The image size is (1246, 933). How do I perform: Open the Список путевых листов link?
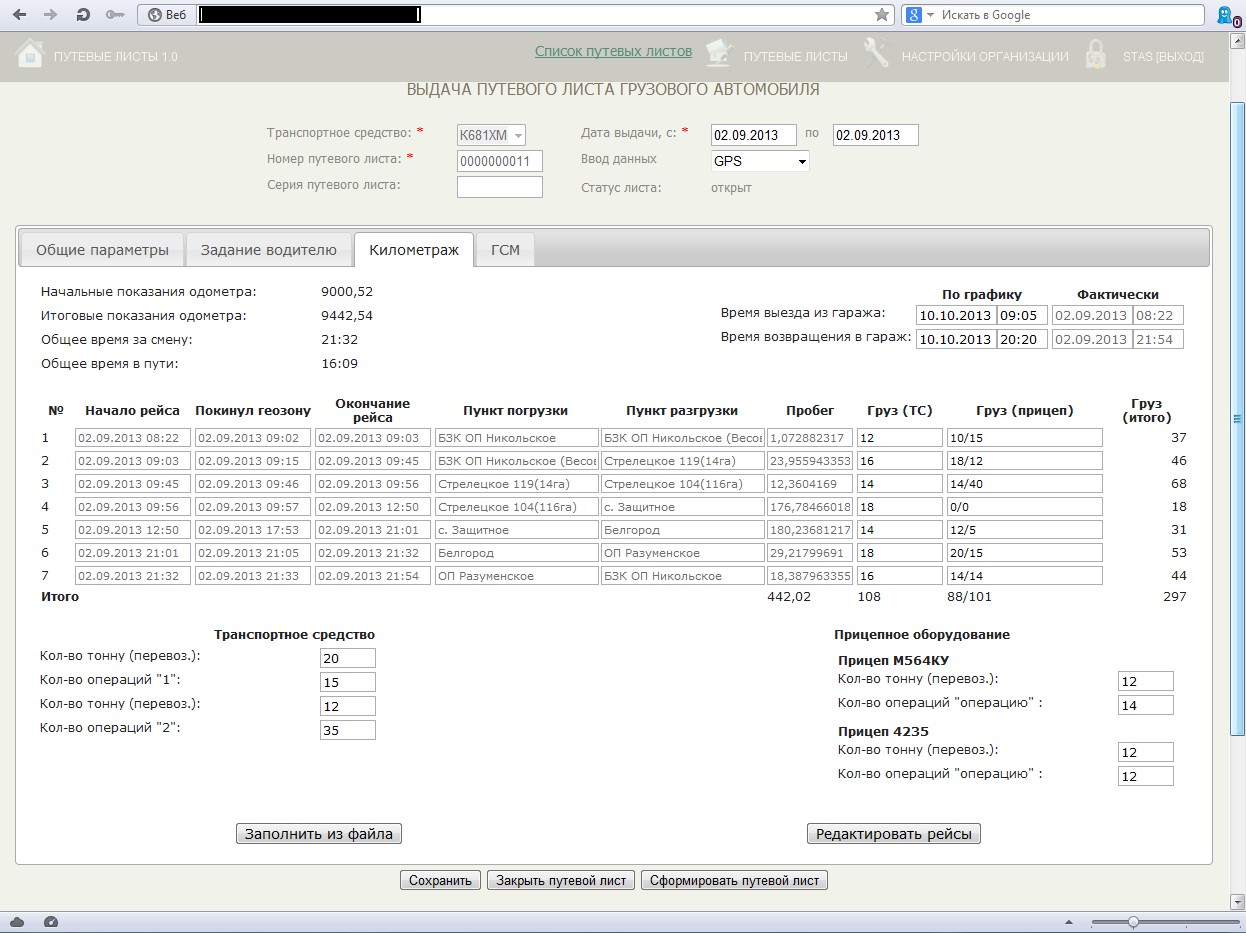click(x=613, y=51)
